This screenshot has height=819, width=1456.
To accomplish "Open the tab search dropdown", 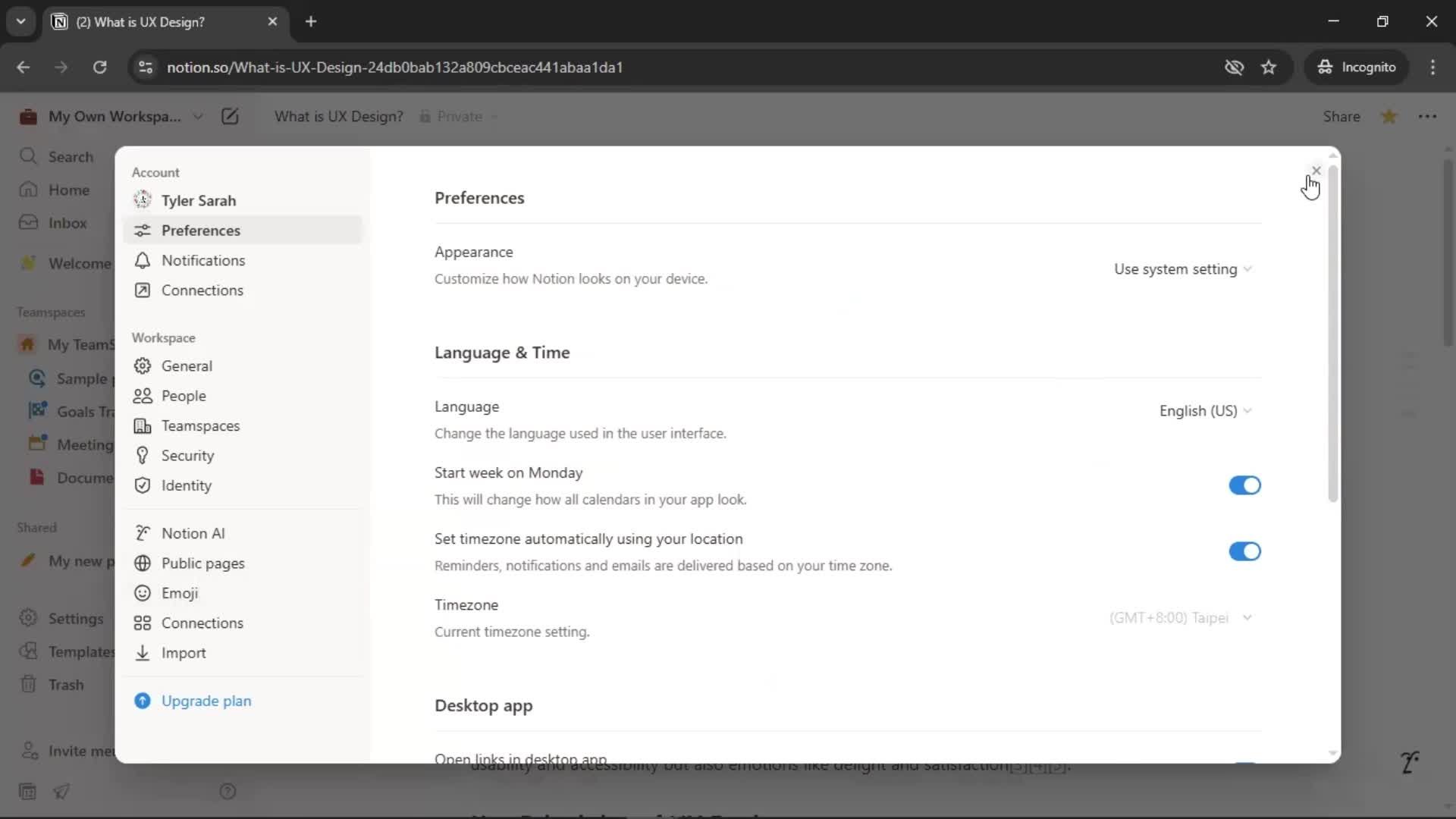I will (x=20, y=21).
